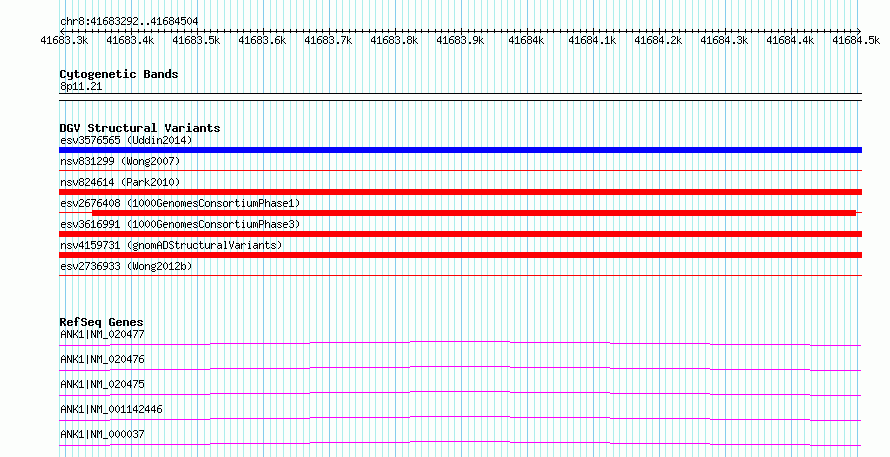Open variant nsv824614 (Park2010) label
The height and width of the screenshot is (457, 890).
(x=120, y=182)
